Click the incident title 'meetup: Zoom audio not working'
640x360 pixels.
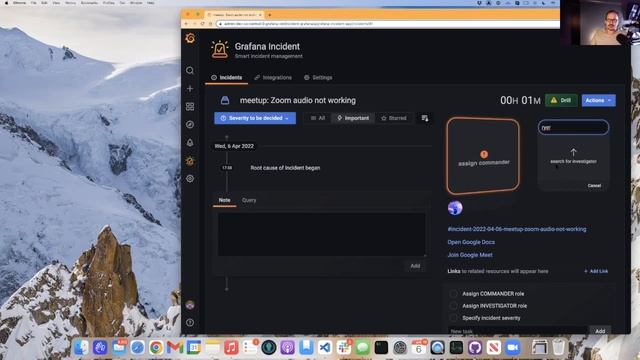[298, 100]
